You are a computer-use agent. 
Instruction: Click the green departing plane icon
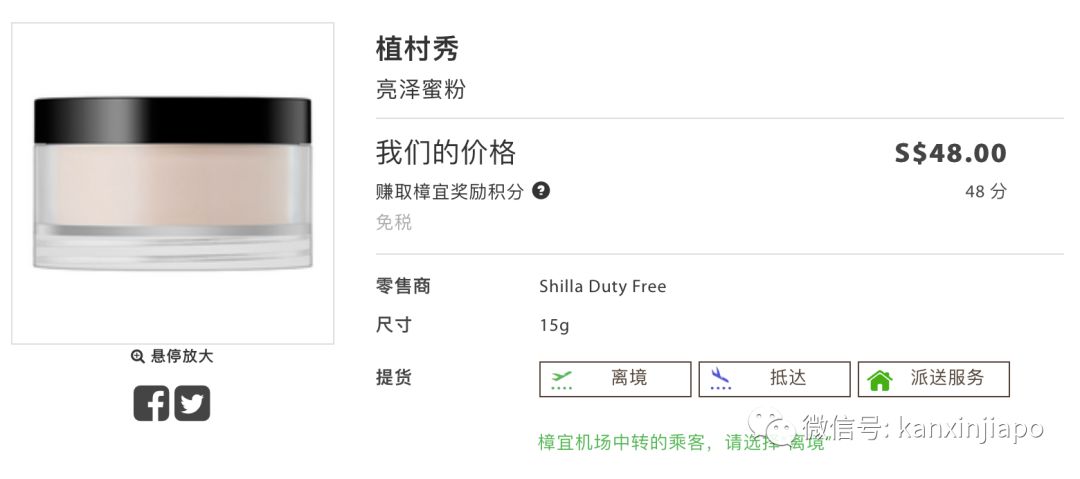561,379
